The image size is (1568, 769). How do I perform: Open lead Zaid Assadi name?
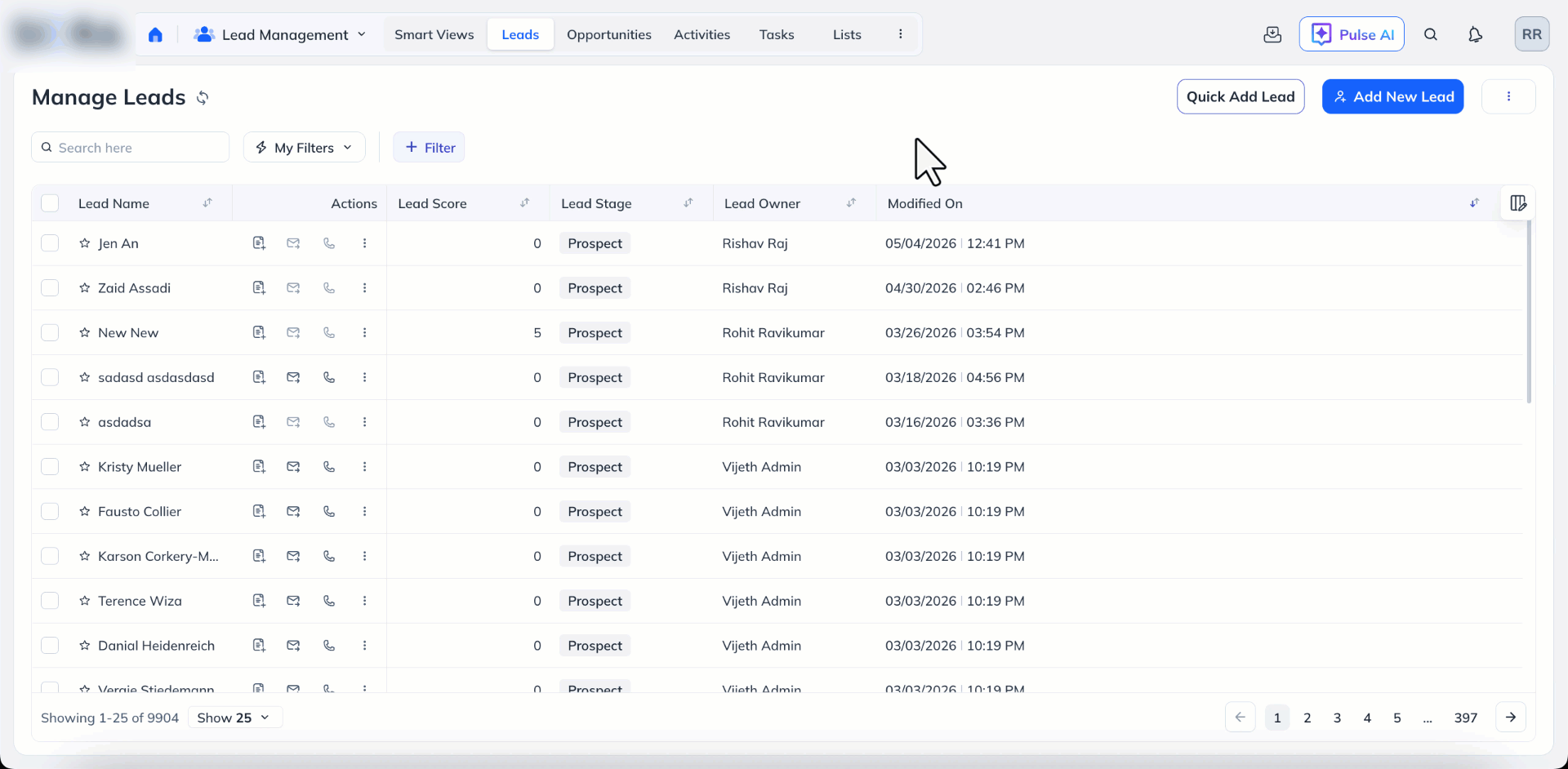tap(135, 288)
